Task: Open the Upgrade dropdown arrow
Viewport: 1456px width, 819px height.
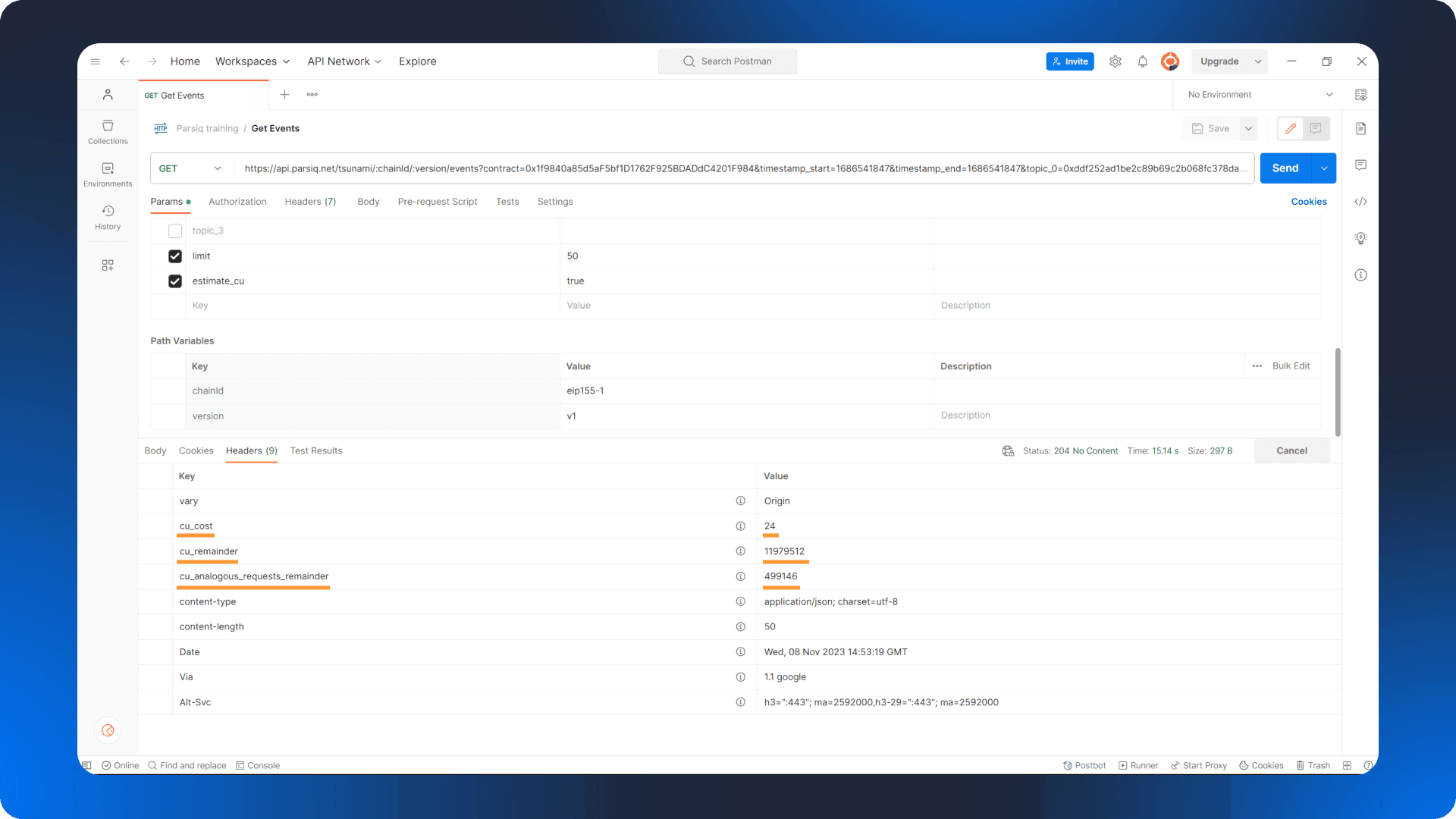Action: [1257, 61]
